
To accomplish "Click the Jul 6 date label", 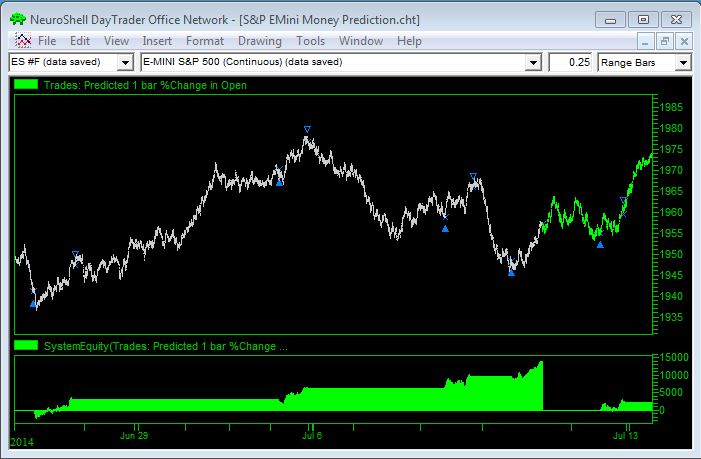I will [x=312, y=436].
